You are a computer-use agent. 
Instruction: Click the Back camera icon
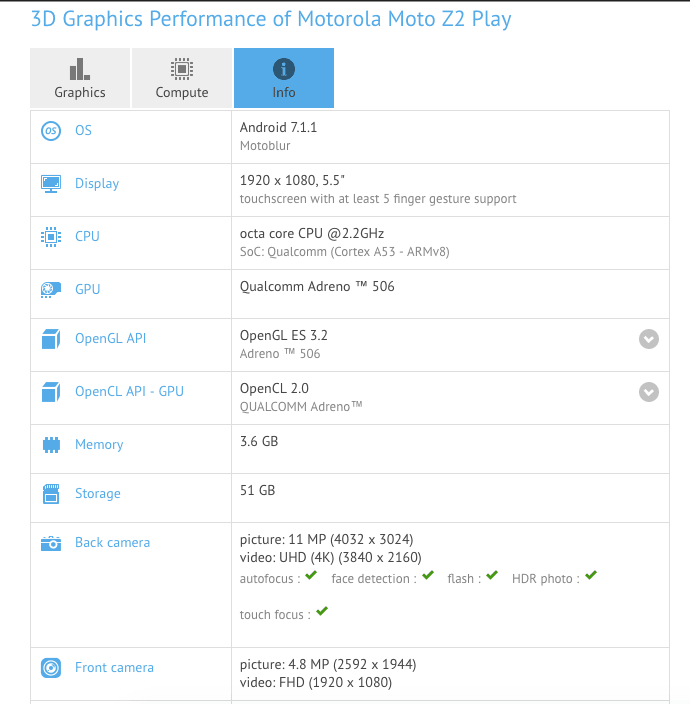51,543
